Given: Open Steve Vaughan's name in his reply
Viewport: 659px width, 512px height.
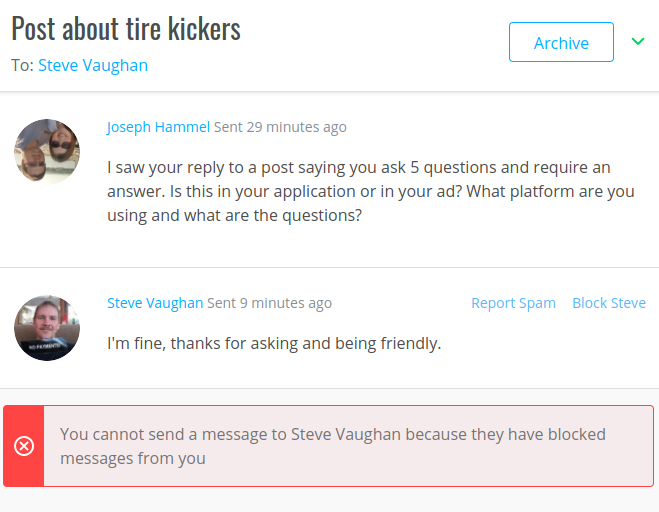Looking at the screenshot, I should tap(155, 303).
